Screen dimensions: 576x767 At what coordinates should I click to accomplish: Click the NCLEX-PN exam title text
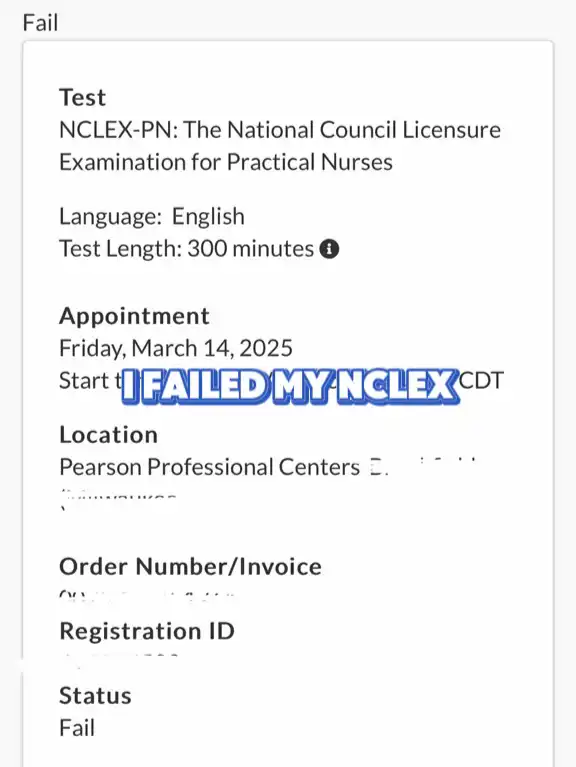tap(280, 146)
